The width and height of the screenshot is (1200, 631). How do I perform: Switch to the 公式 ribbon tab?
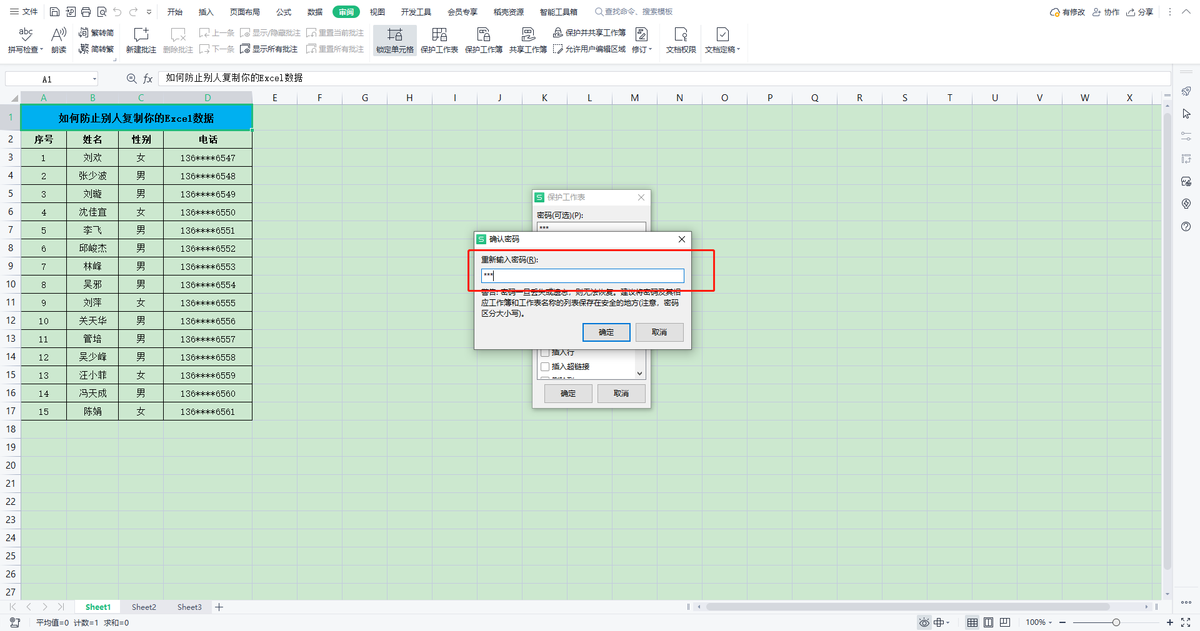click(x=284, y=12)
